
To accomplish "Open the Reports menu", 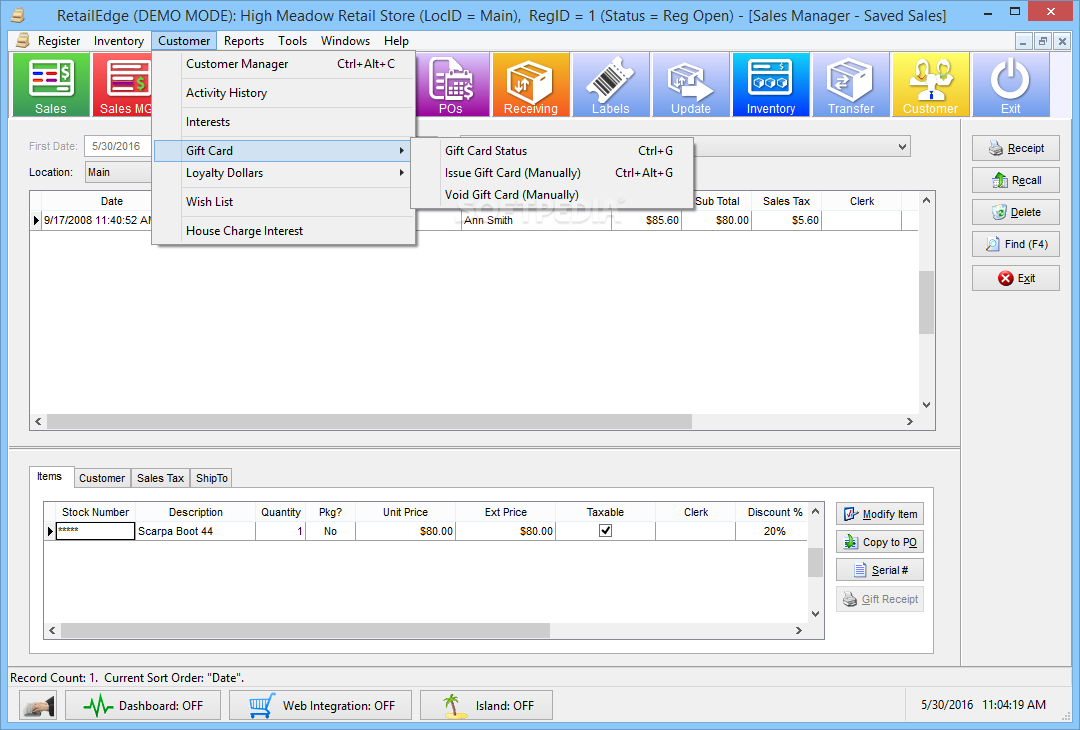I will (244, 41).
